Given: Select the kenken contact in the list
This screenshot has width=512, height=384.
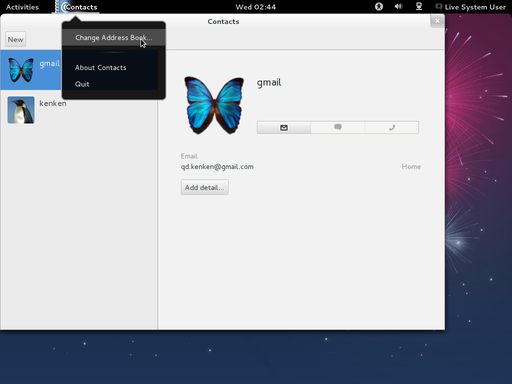Looking at the screenshot, I should pos(79,110).
